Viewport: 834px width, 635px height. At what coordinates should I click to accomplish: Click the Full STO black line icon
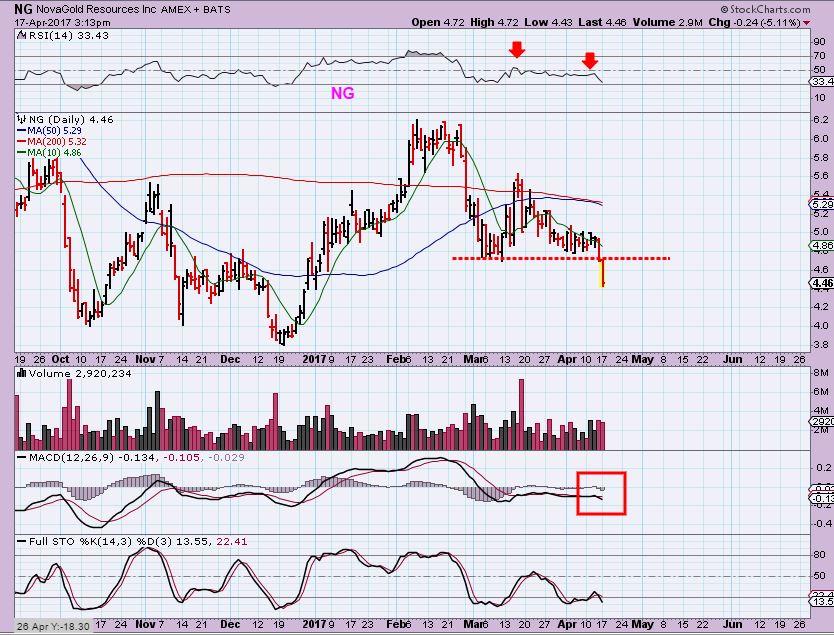(x=21, y=541)
